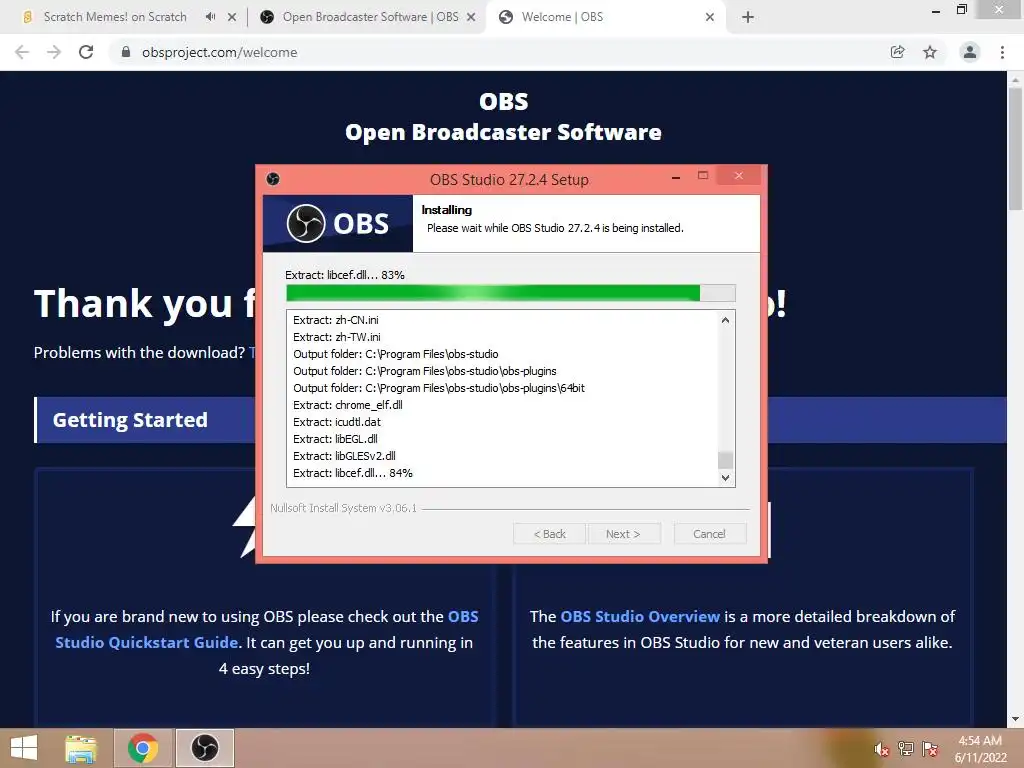Open the network tray icon
The height and width of the screenshot is (768, 1024).
pos(906,749)
